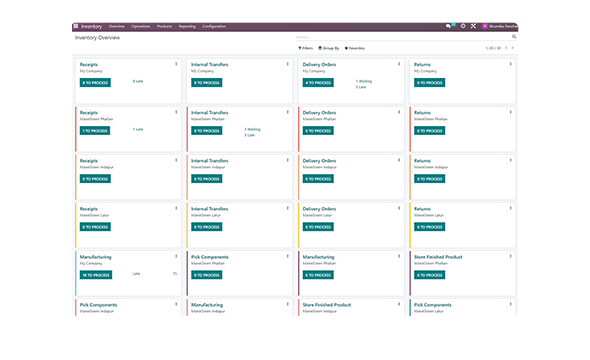
Task: Open the apps grid menu icon
Action: tap(76, 26)
